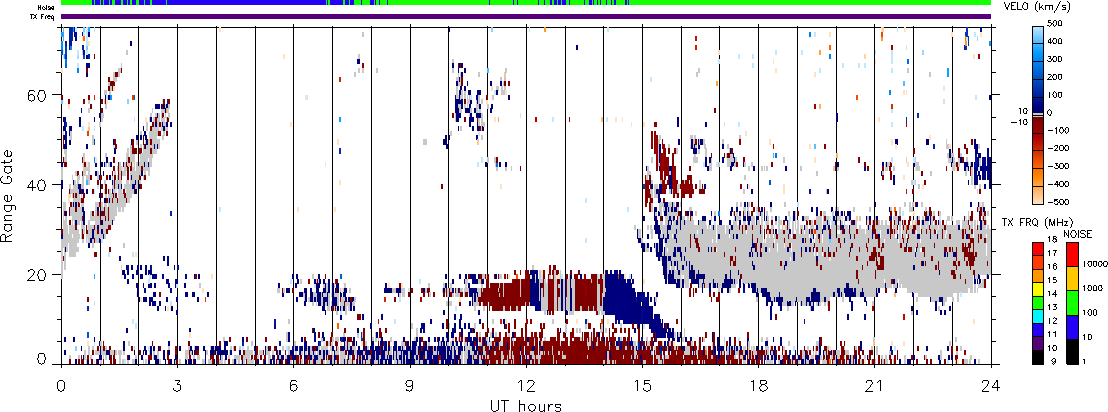Click the "1000" label on the NOISE scale
Viewport: 1108px width, 412px height.
(x=1092, y=288)
